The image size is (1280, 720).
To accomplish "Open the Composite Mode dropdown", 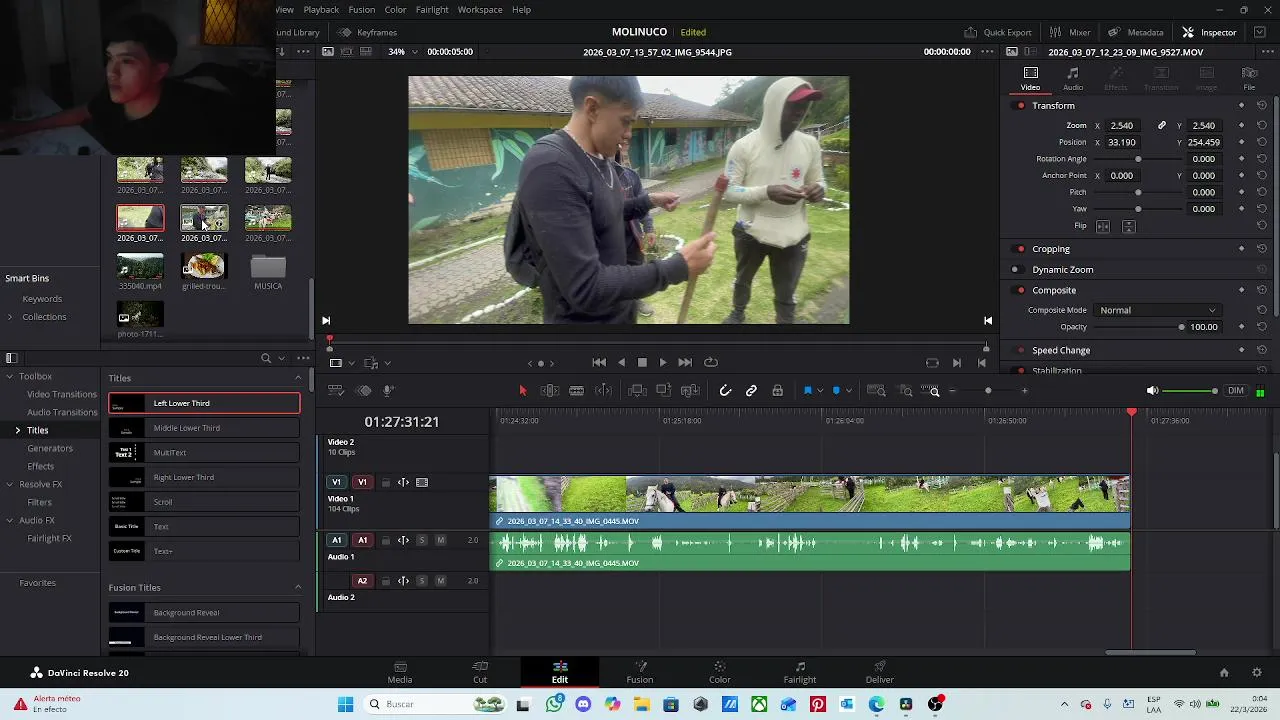I will (1157, 310).
